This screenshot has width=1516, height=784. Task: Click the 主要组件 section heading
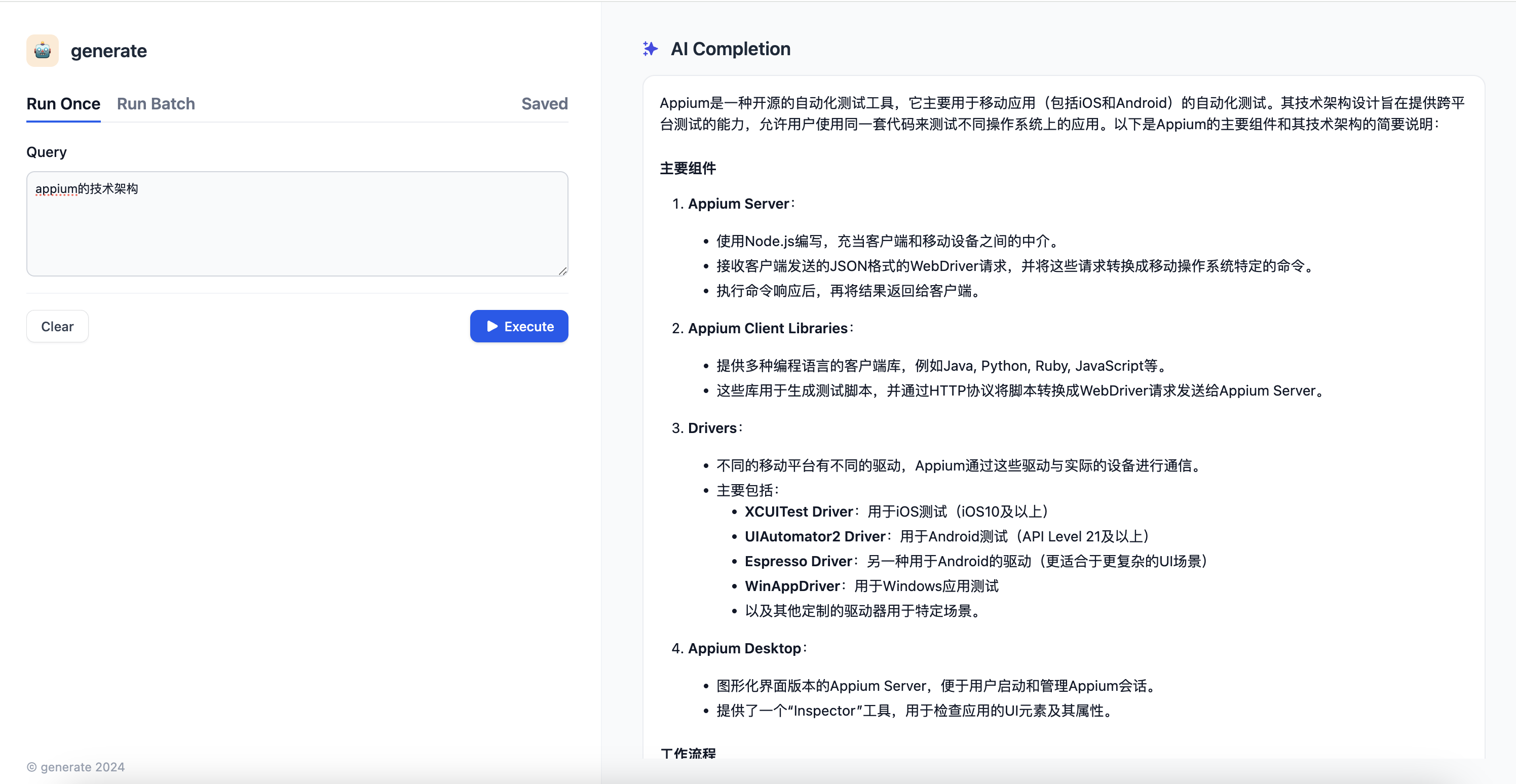pyautogui.click(x=688, y=168)
